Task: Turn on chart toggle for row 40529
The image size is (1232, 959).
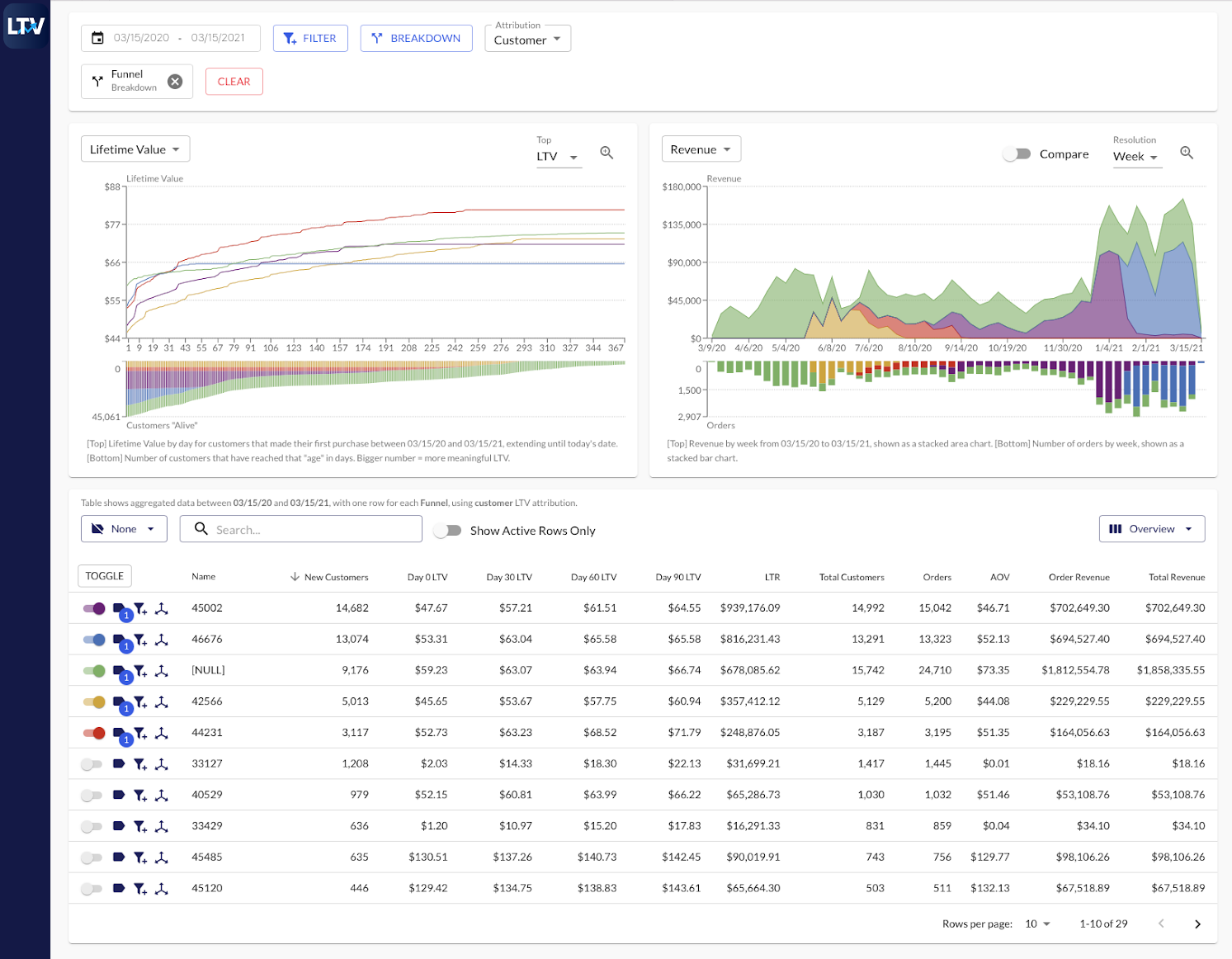Action: 92,796
